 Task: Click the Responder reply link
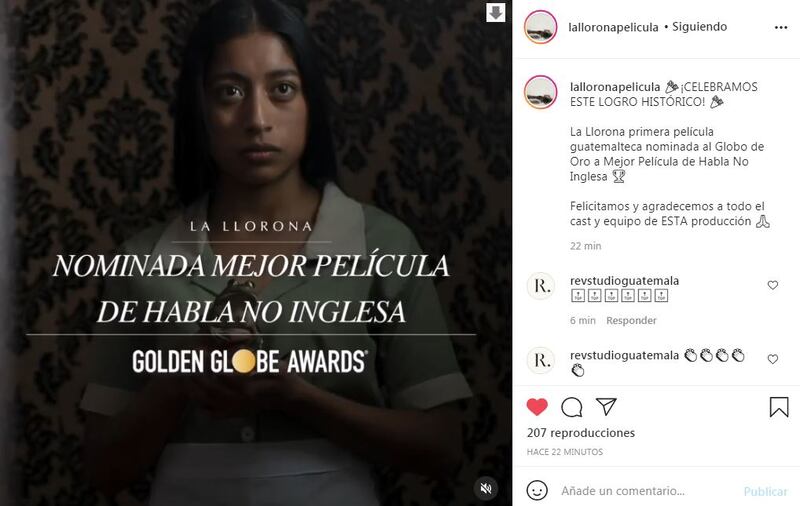(x=631, y=320)
